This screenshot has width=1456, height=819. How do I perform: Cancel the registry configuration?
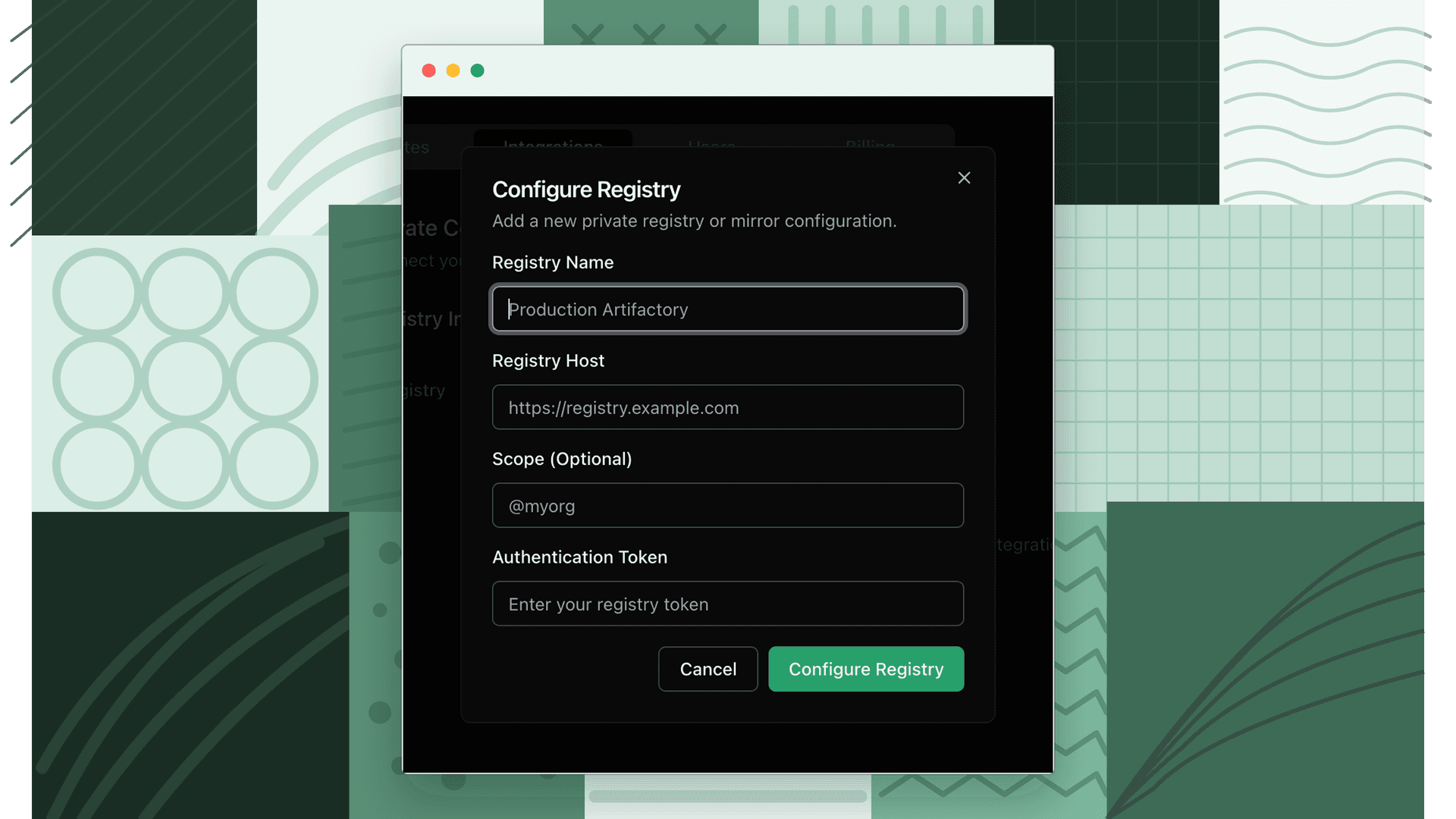[708, 669]
